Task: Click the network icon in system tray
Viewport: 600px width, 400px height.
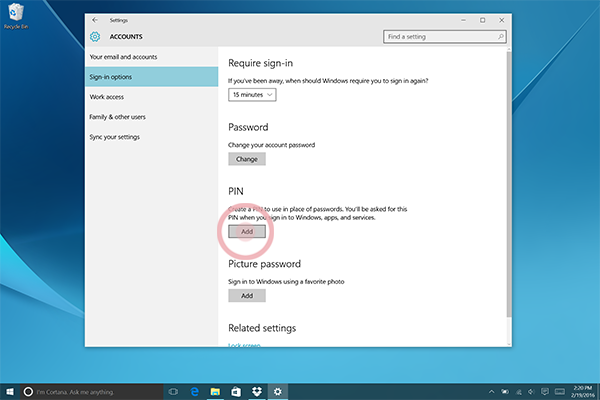Action: (519, 392)
